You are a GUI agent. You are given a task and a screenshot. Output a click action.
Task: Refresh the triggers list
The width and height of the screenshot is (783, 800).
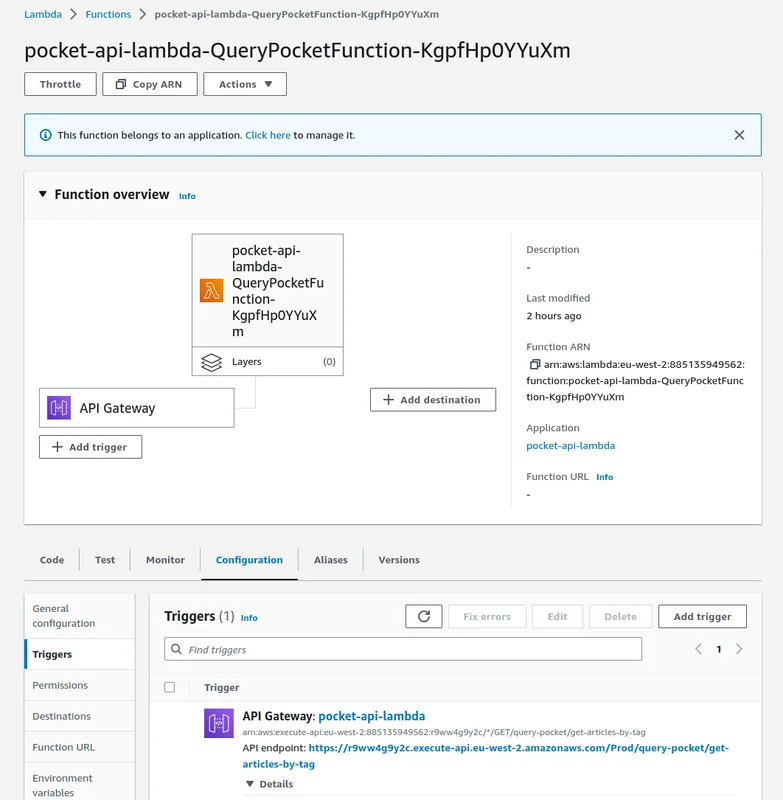pos(423,617)
